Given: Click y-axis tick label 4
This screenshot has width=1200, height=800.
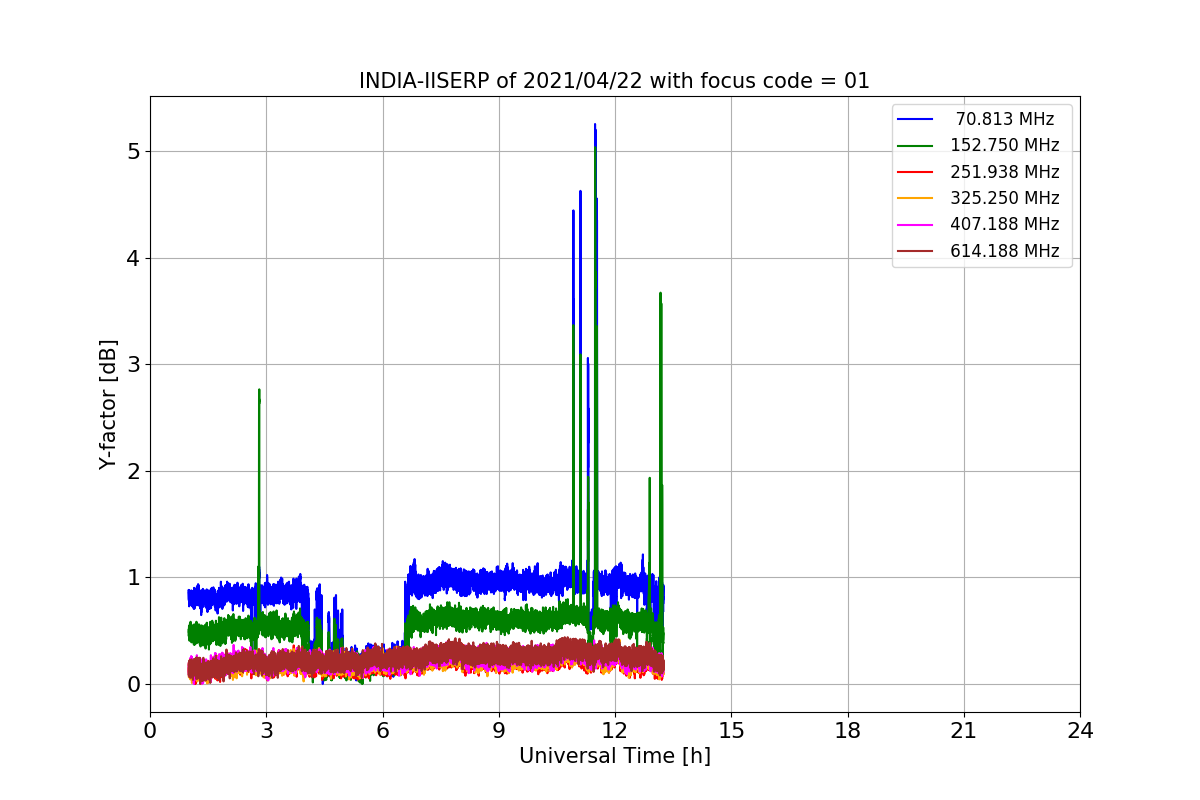Looking at the screenshot, I should 133,258.
